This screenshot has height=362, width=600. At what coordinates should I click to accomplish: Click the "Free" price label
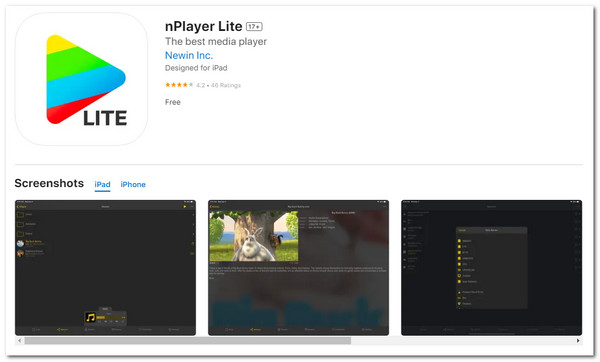pos(173,102)
